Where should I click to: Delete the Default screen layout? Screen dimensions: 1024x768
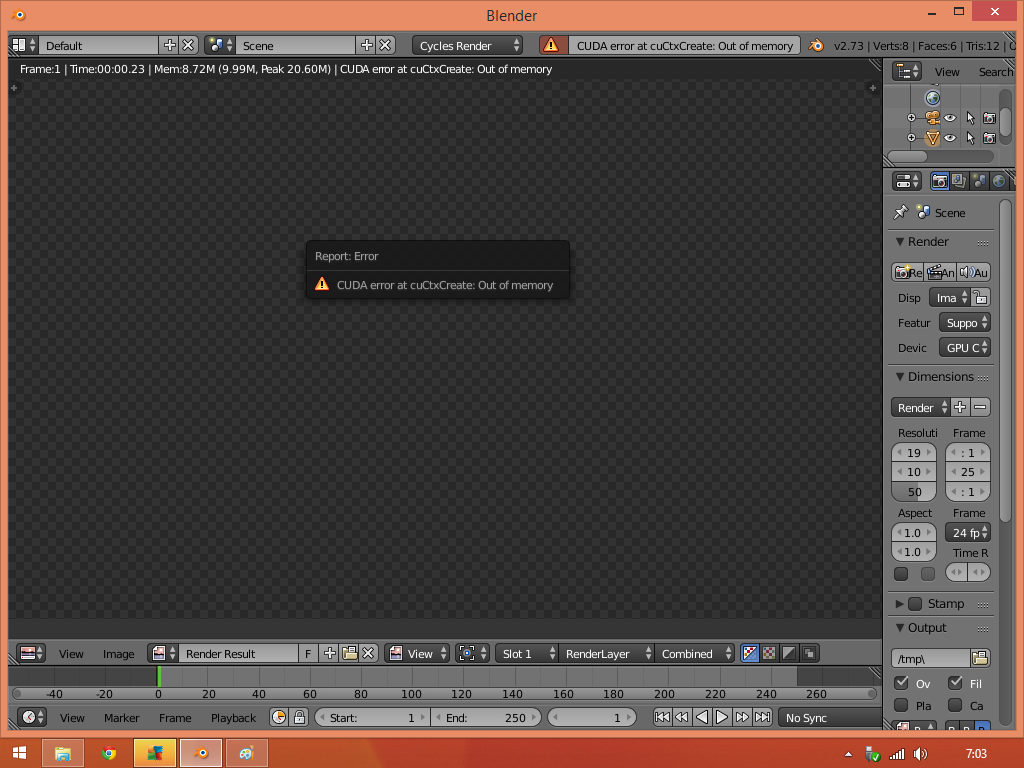(188, 45)
